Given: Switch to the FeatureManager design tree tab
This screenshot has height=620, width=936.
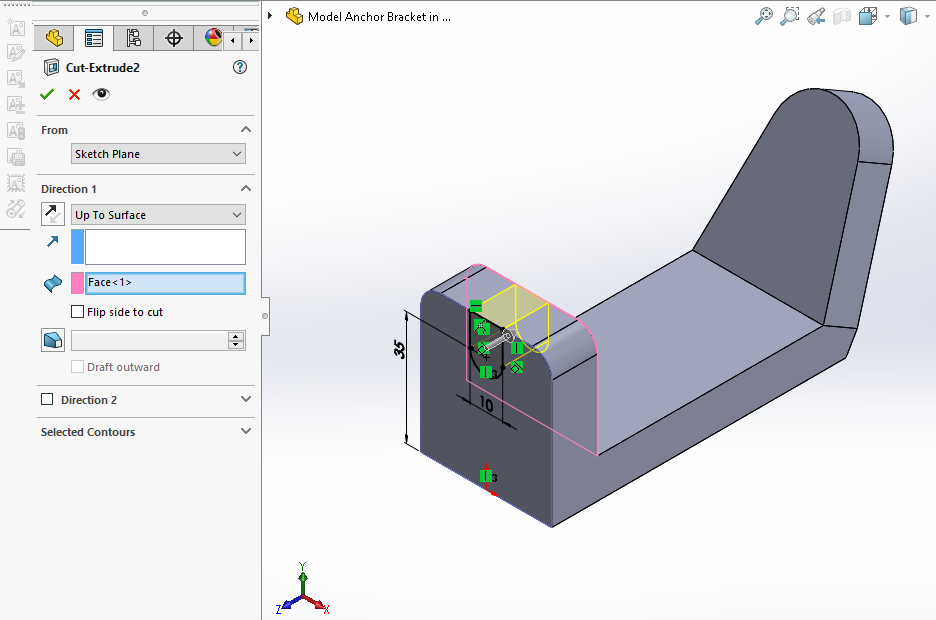Looking at the screenshot, I should [x=54, y=38].
